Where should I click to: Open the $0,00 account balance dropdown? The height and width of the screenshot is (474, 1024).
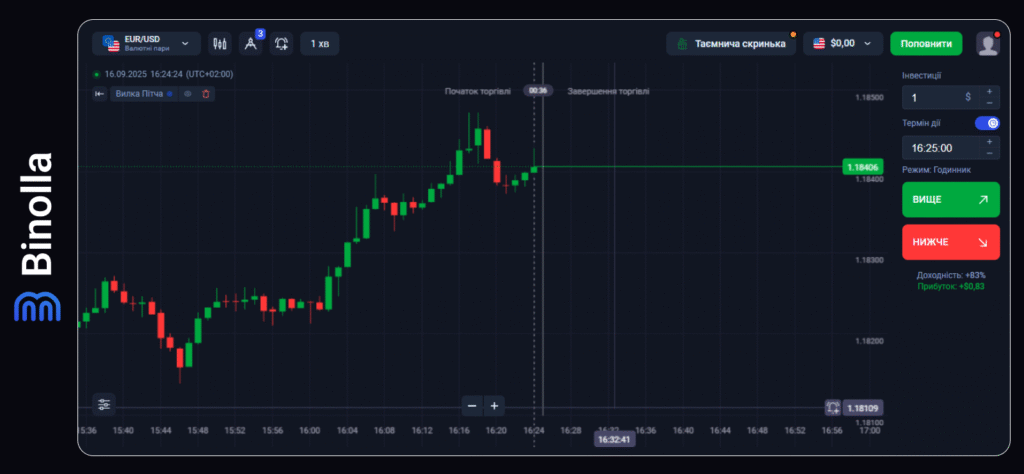[843, 44]
